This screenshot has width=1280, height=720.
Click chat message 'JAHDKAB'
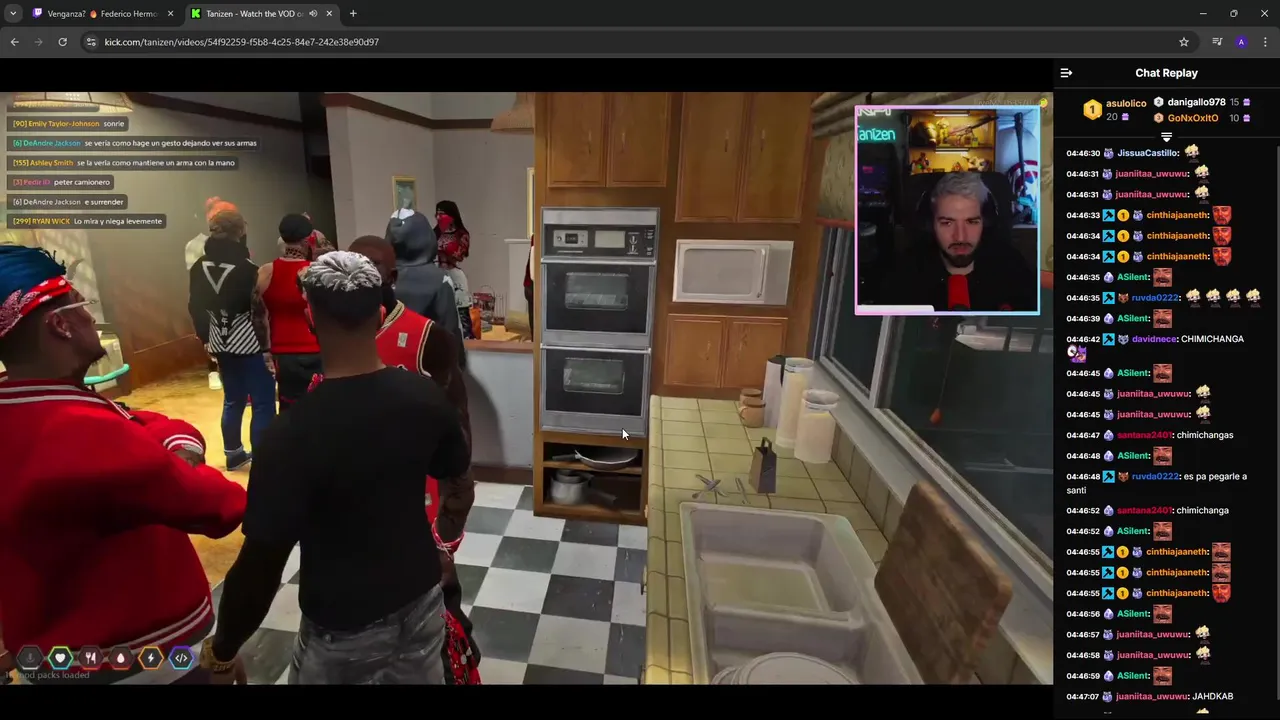(x=1214, y=696)
